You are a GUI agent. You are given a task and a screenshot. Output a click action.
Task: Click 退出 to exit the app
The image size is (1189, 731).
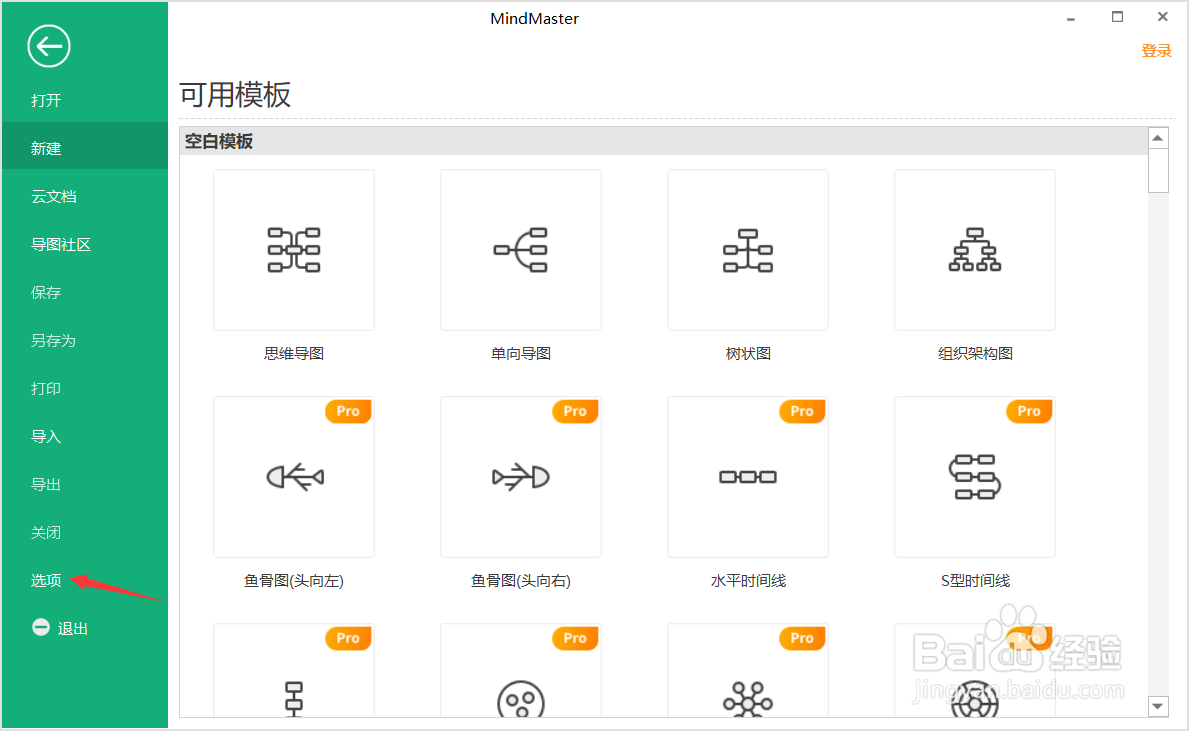(x=73, y=629)
